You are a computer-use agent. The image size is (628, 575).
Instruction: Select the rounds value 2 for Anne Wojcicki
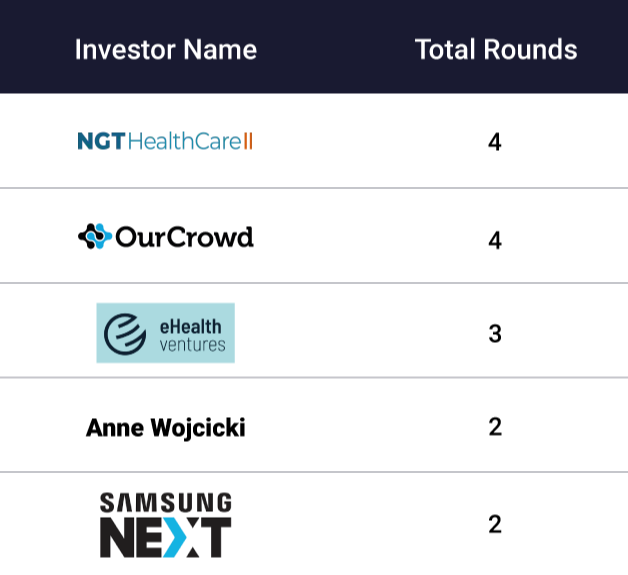click(495, 427)
